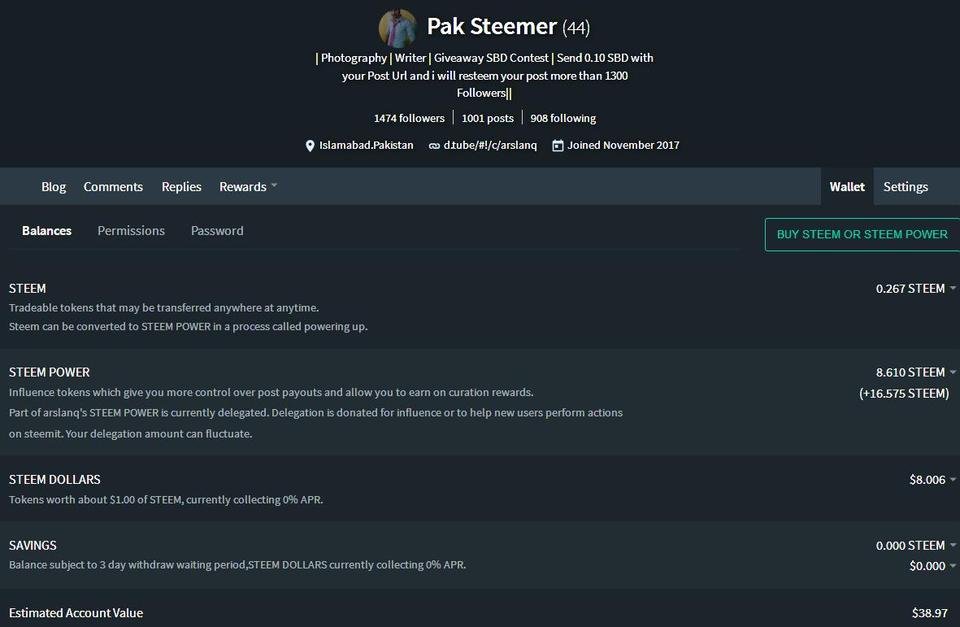Open the 8.610 STEEM power dropdown
This screenshot has width=960, height=627.
tap(916, 372)
